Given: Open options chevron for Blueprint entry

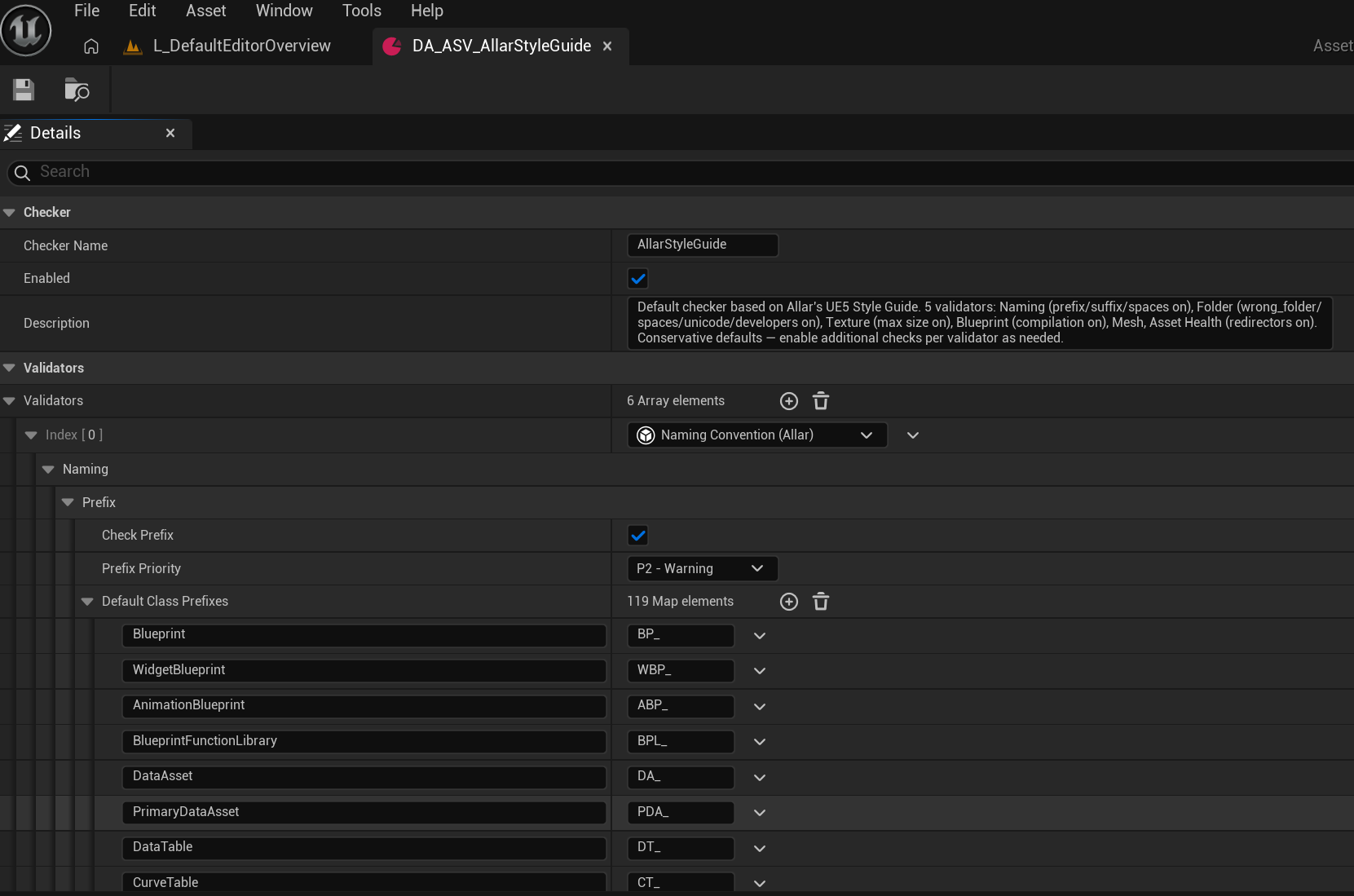Looking at the screenshot, I should tap(760, 636).
